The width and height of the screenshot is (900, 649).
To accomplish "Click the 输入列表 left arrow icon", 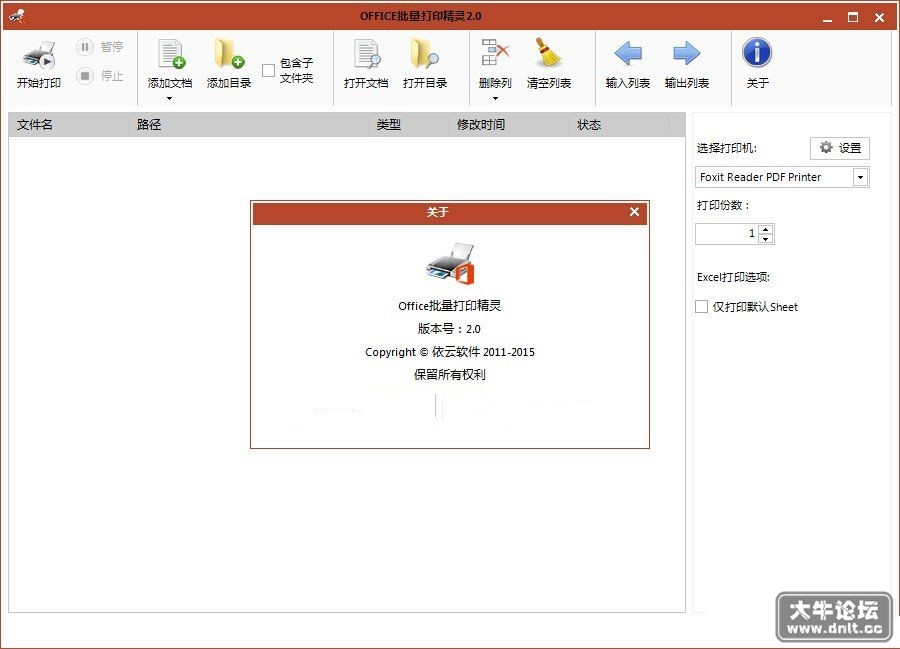I will [x=628, y=53].
